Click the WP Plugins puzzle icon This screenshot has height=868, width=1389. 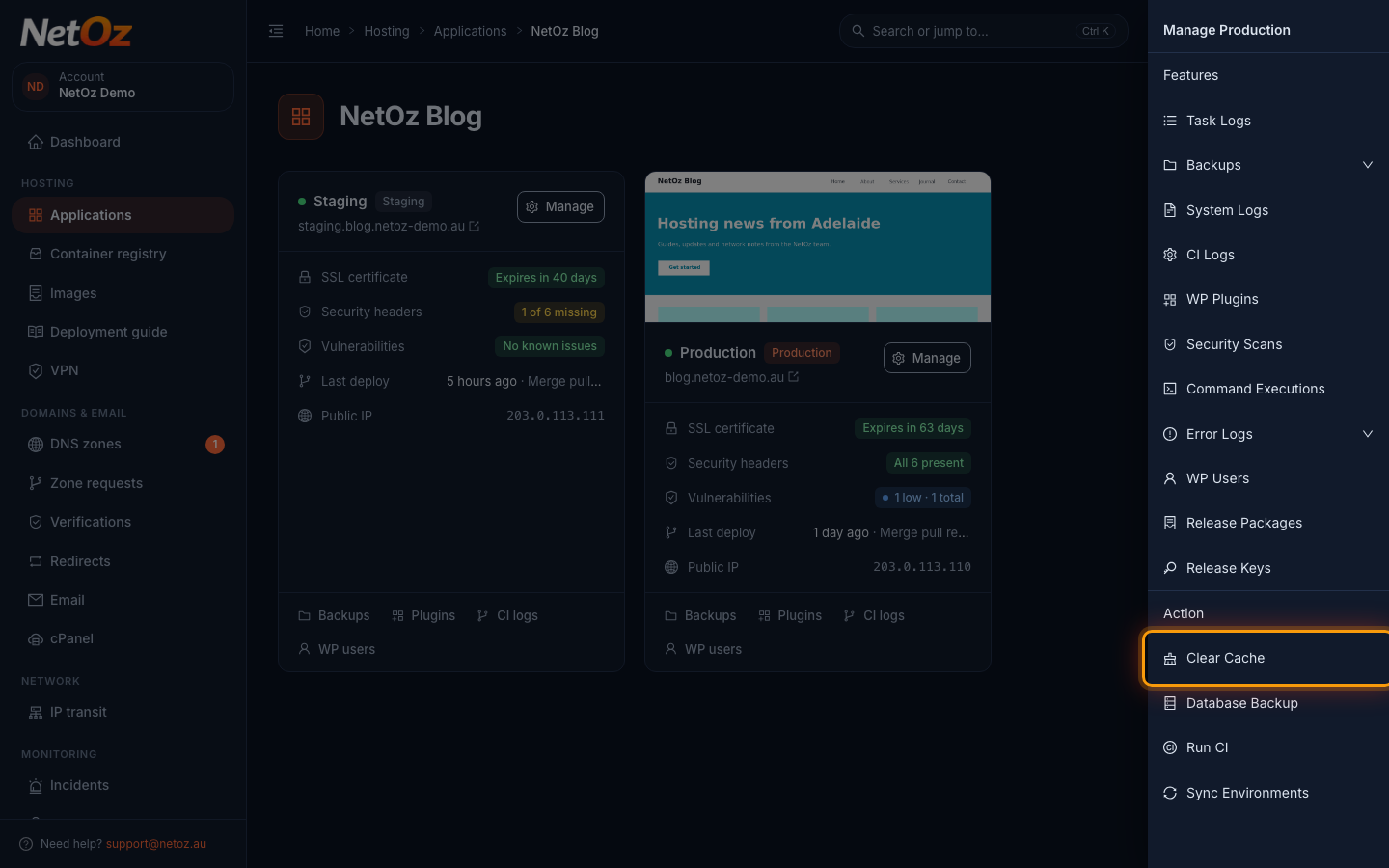1170,299
